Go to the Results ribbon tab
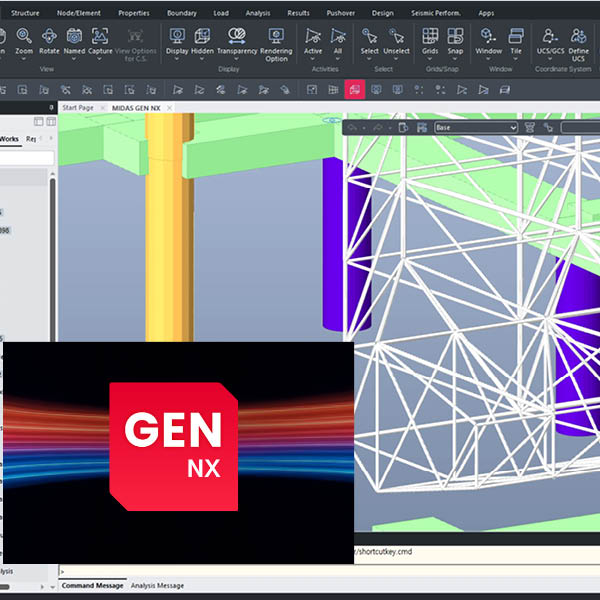 point(298,13)
